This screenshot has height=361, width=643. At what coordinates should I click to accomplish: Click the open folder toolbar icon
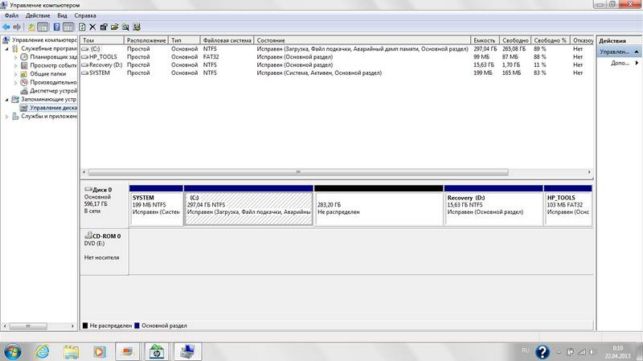[114, 27]
